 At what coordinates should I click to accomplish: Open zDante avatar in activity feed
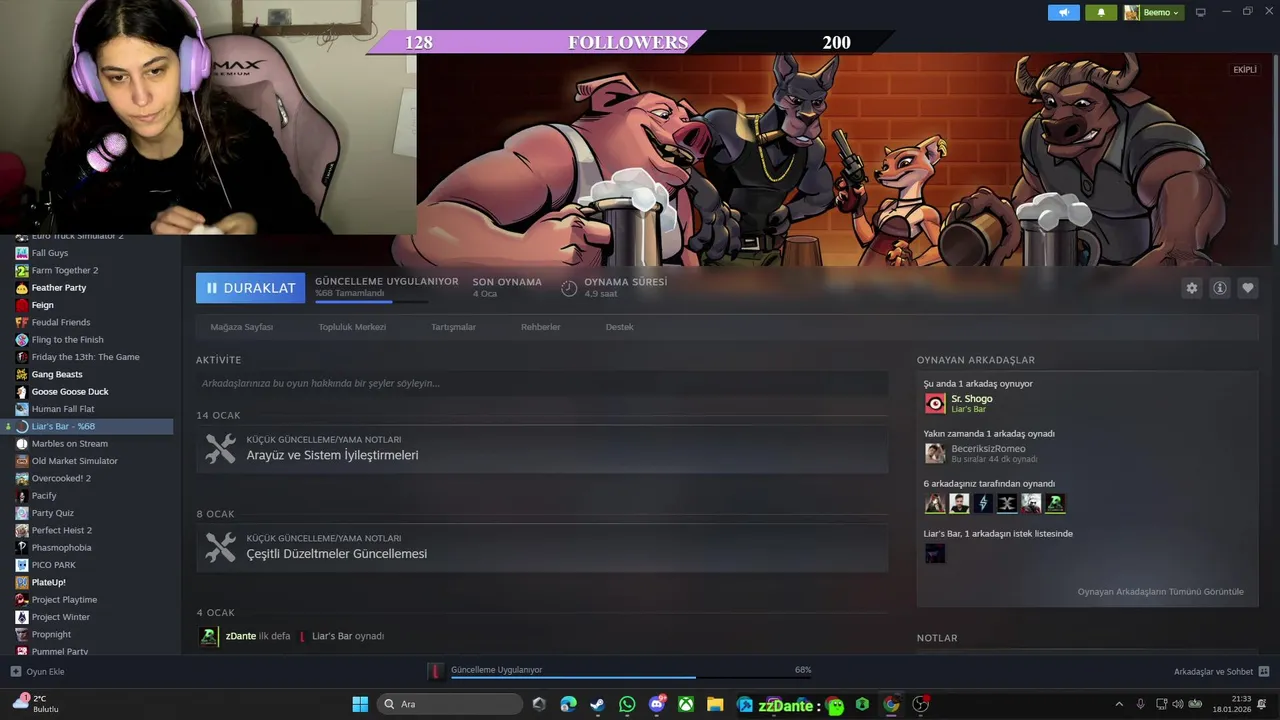[209, 636]
